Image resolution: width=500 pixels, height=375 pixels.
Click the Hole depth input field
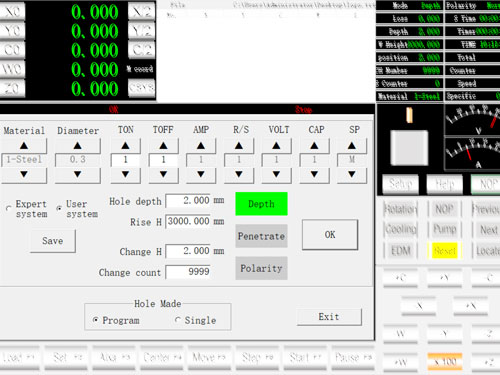[188, 201]
